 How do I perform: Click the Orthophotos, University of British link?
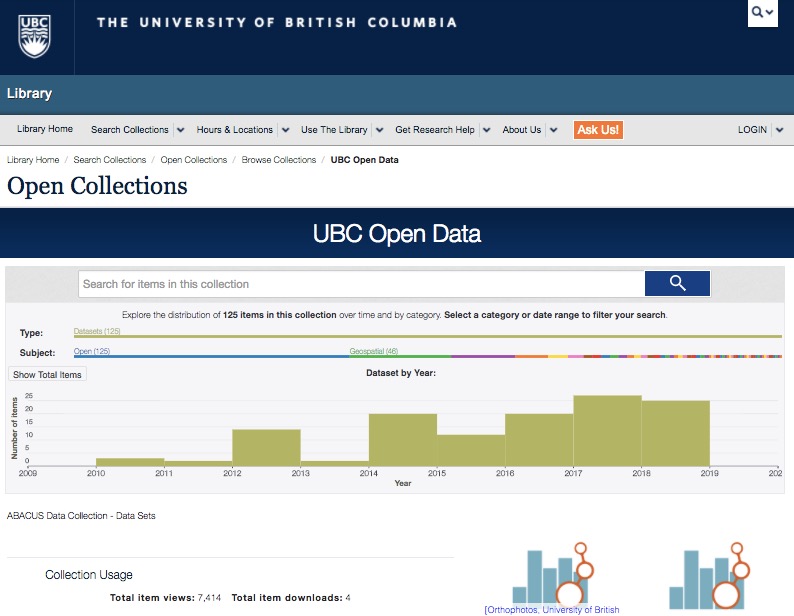(x=551, y=610)
